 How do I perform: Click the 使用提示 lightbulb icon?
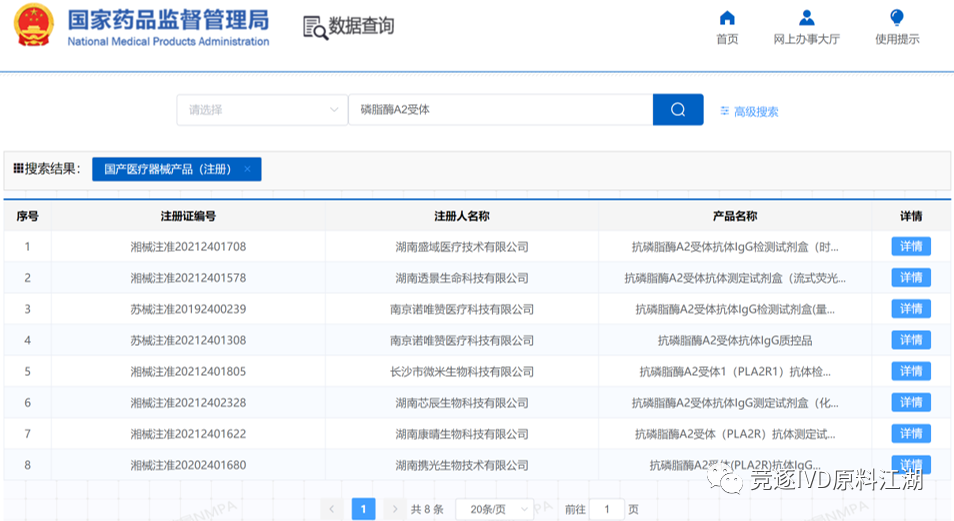tap(897, 18)
